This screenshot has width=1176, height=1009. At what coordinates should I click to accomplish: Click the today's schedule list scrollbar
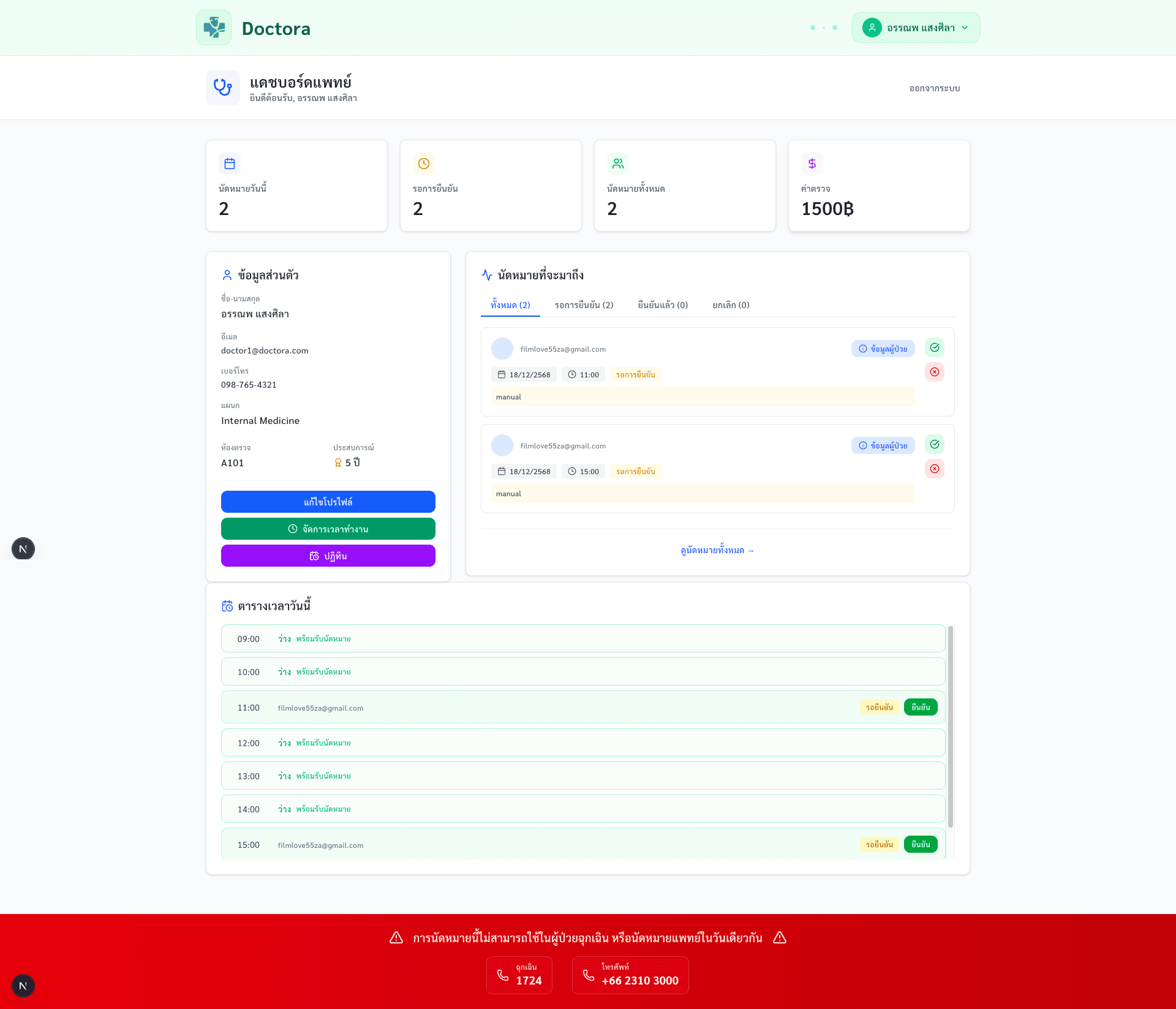pos(951,726)
